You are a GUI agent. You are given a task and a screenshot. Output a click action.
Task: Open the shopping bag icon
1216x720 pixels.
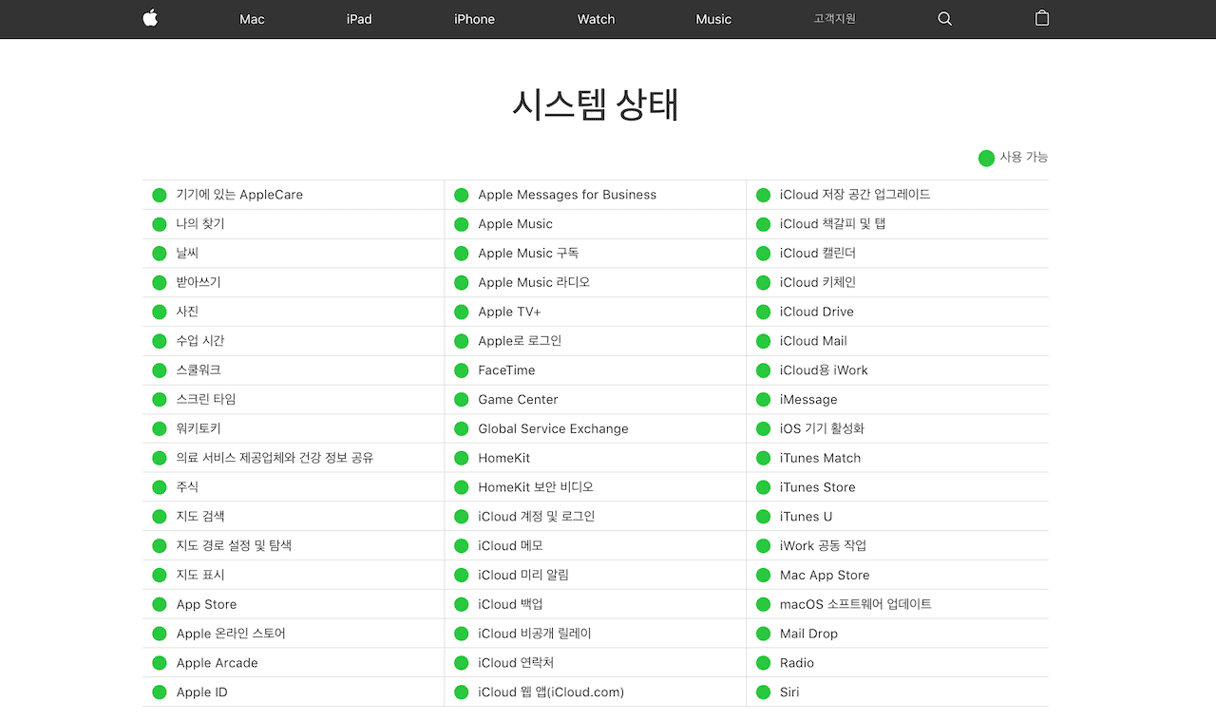(1042, 18)
